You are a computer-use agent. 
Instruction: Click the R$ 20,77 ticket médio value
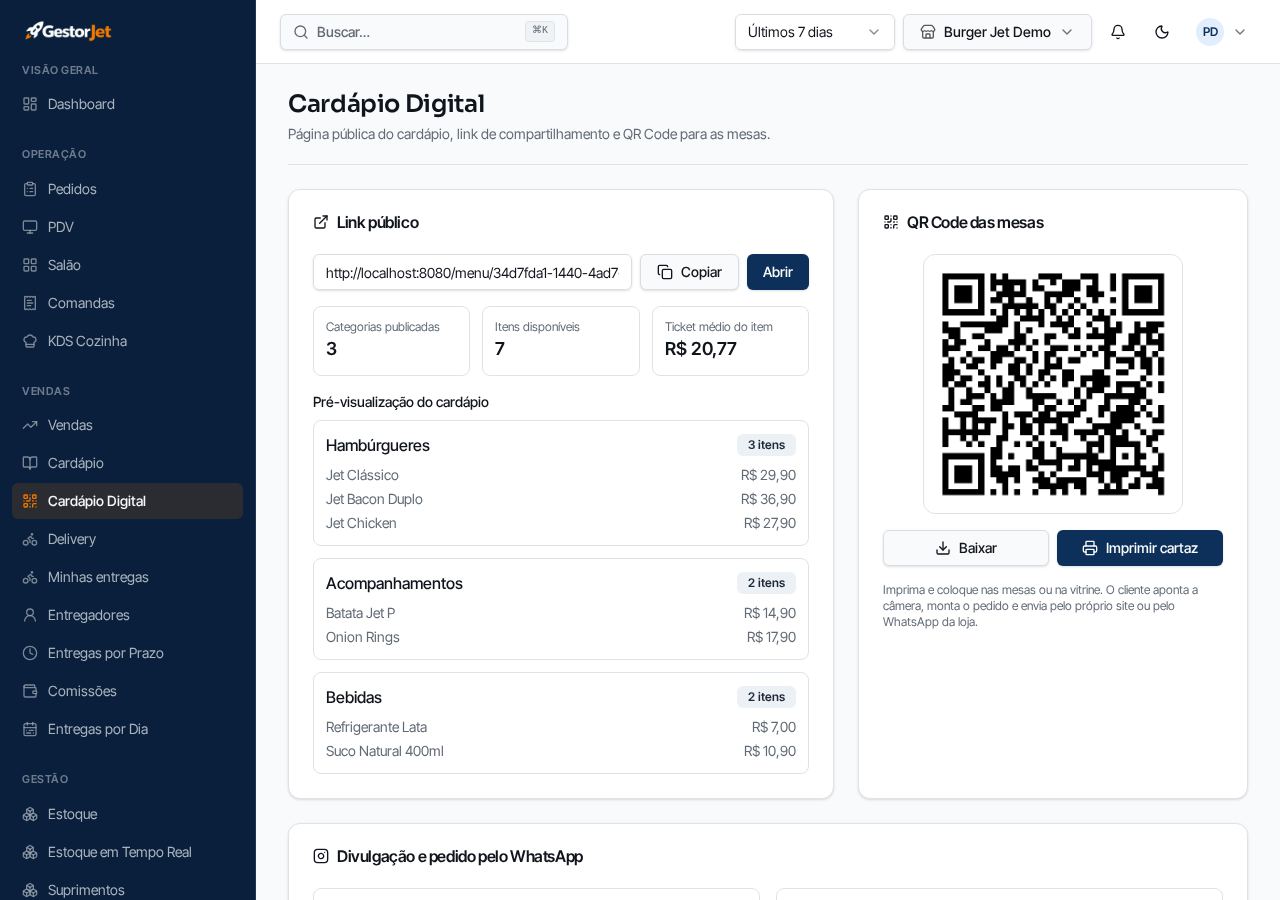pos(701,349)
